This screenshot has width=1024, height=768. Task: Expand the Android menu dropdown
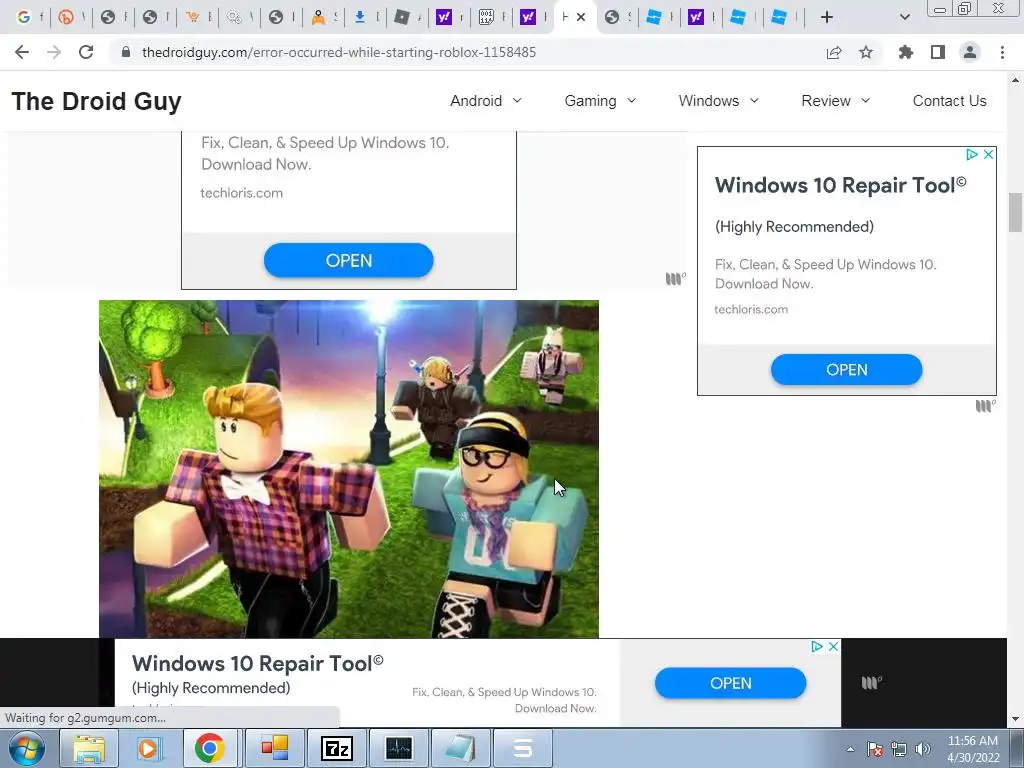coord(486,101)
